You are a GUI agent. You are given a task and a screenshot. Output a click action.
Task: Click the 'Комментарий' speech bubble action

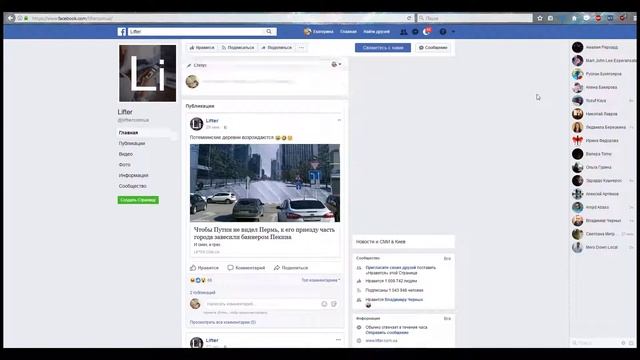click(246, 268)
